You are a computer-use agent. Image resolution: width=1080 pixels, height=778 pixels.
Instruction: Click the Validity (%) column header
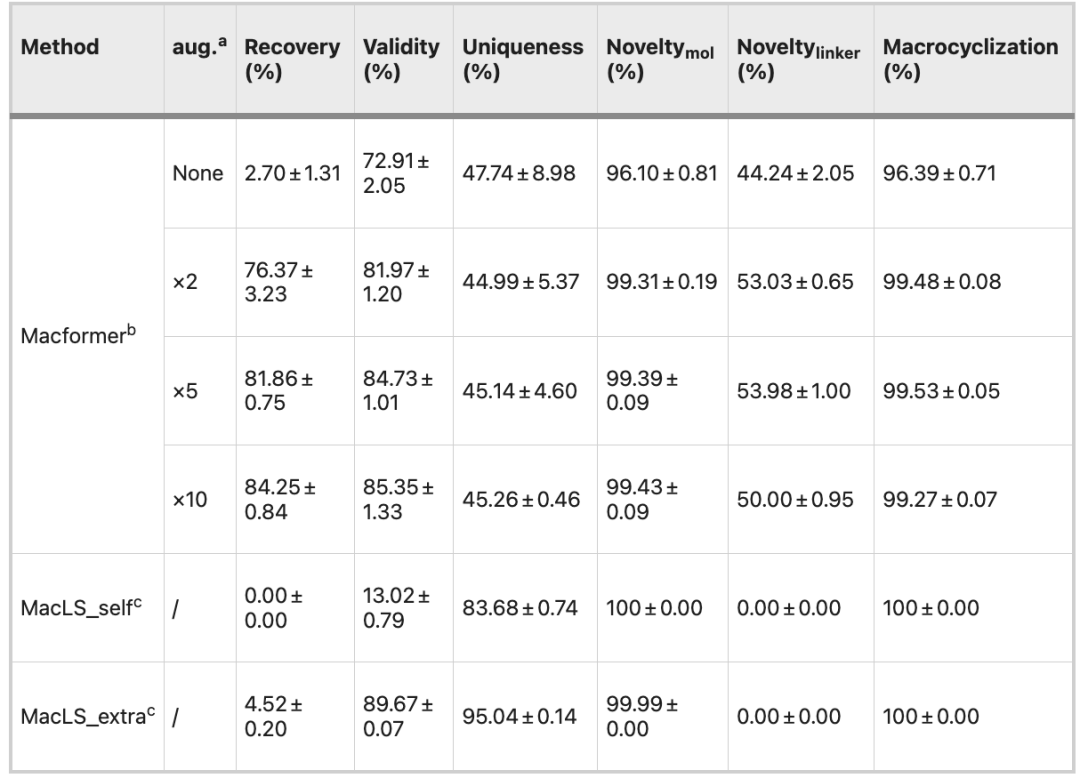point(401,59)
